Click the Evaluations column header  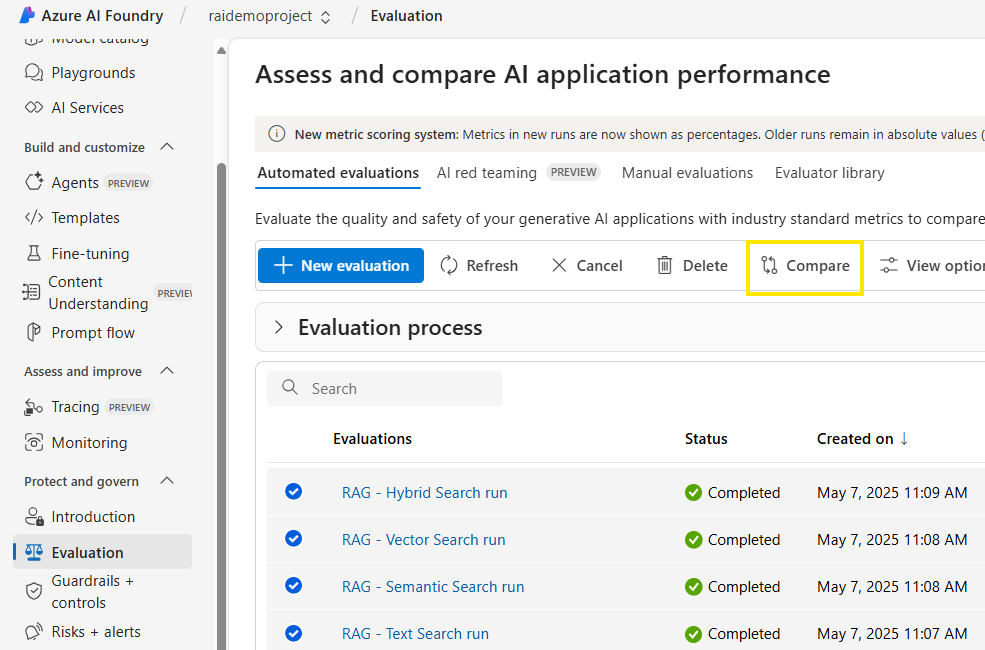coord(373,439)
